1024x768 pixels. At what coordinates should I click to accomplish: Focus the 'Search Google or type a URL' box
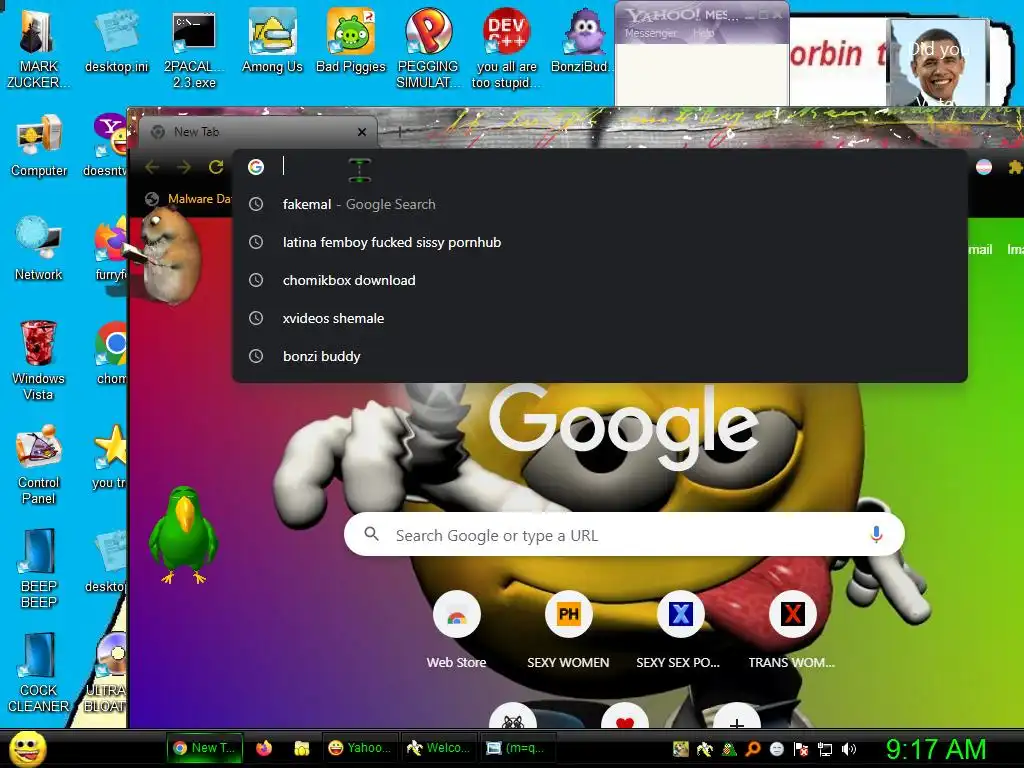click(x=624, y=534)
